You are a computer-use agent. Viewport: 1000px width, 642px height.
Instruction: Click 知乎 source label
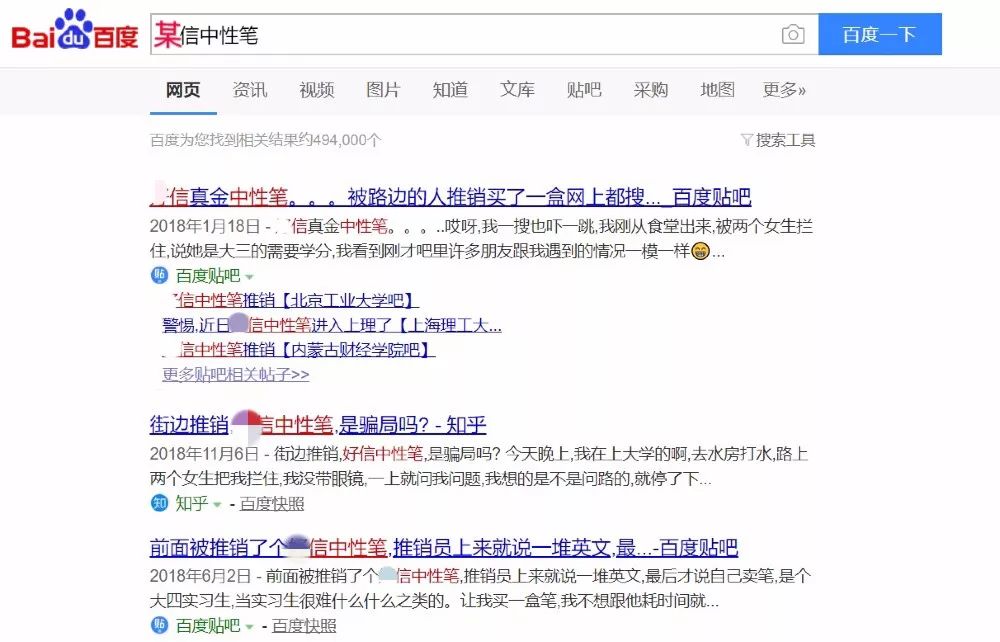(x=192, y=503)
